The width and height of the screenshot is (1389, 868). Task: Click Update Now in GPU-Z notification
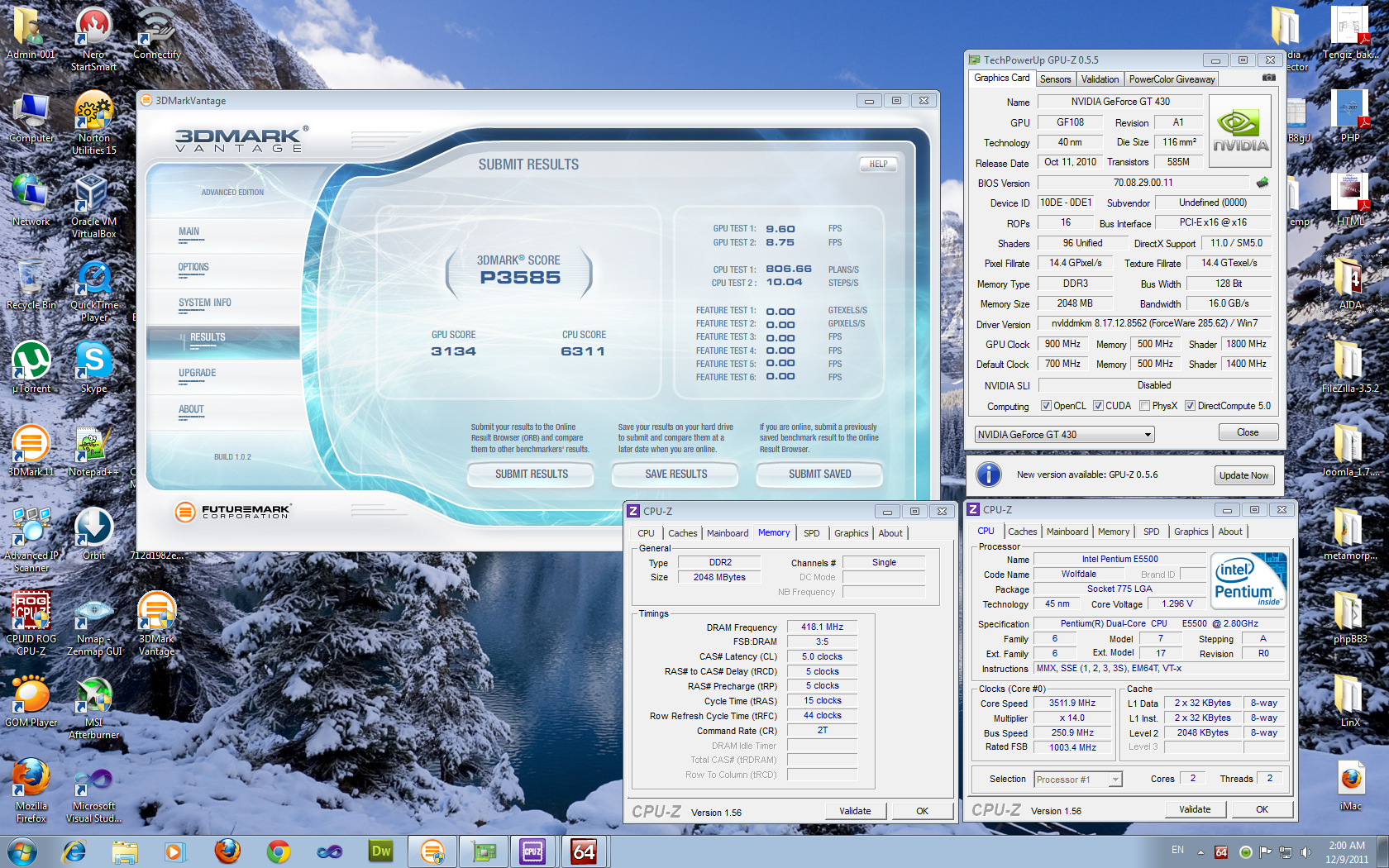[x=1243, y=475]
